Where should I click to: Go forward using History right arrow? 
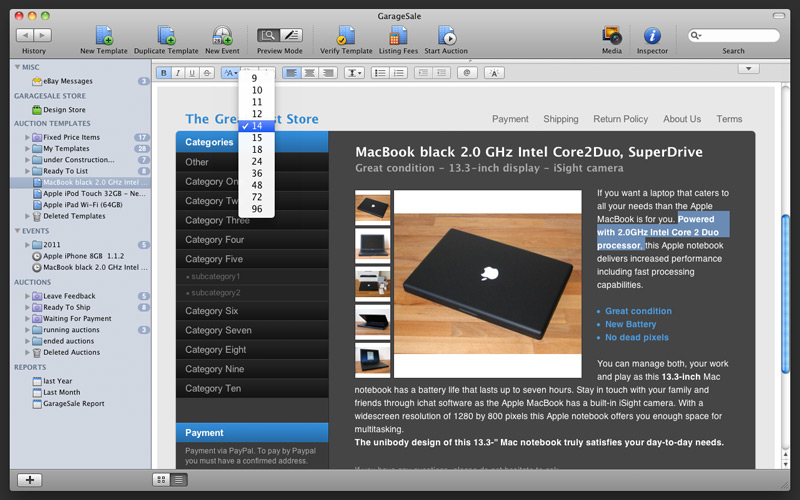(x=42, y=35)
